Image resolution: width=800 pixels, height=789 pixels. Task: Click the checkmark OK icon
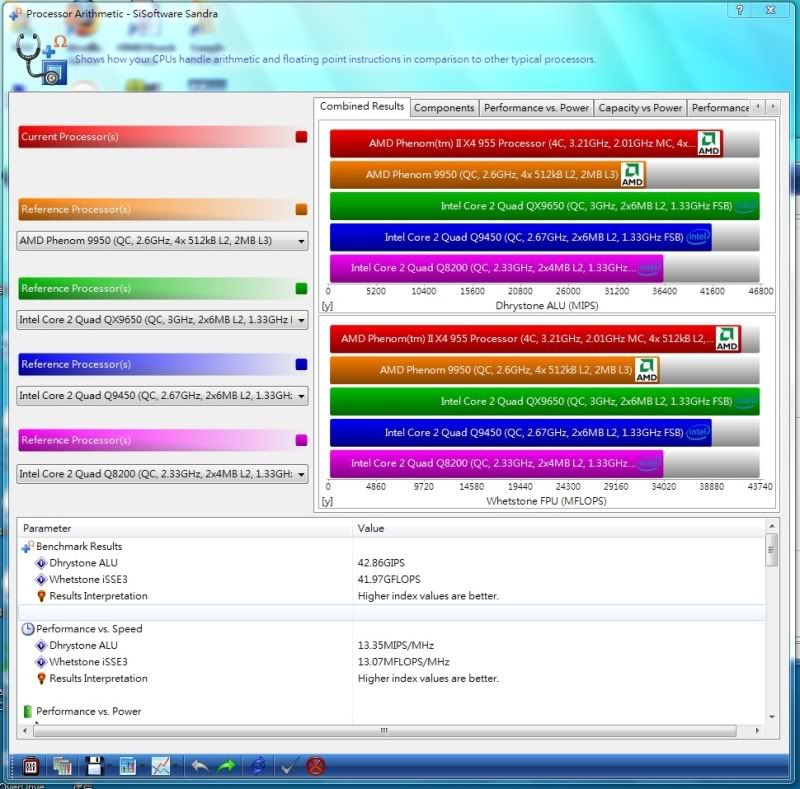(x=288, y=766)
